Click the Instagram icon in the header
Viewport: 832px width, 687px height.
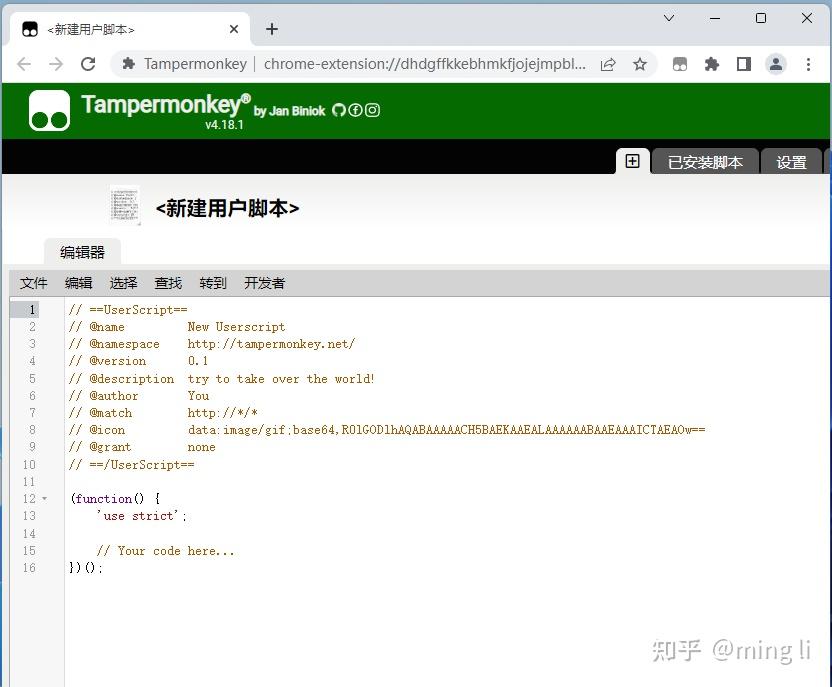click(x=372, y=111)
